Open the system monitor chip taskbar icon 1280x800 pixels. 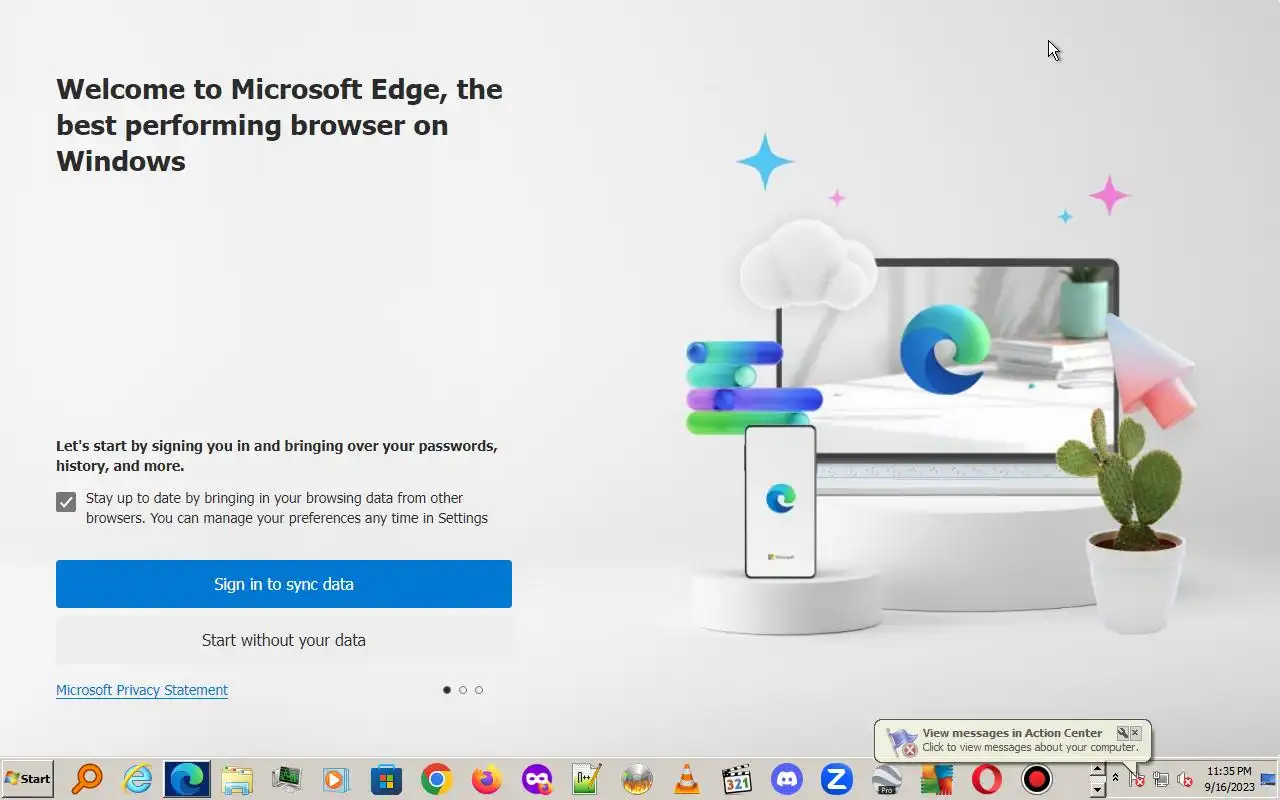287,779
